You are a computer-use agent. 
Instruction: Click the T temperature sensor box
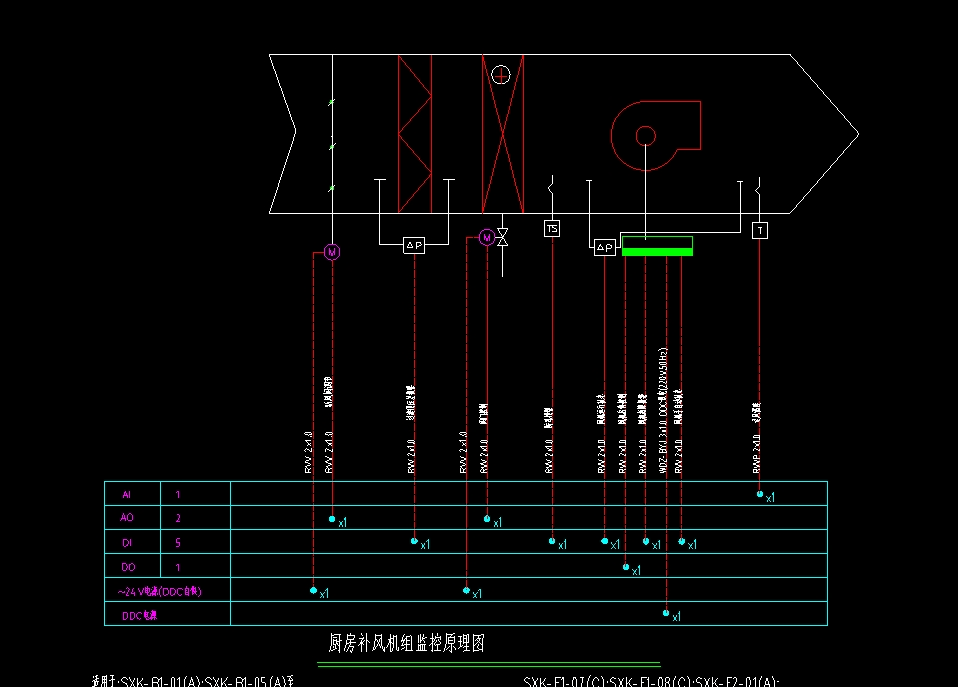click(759, 230)
